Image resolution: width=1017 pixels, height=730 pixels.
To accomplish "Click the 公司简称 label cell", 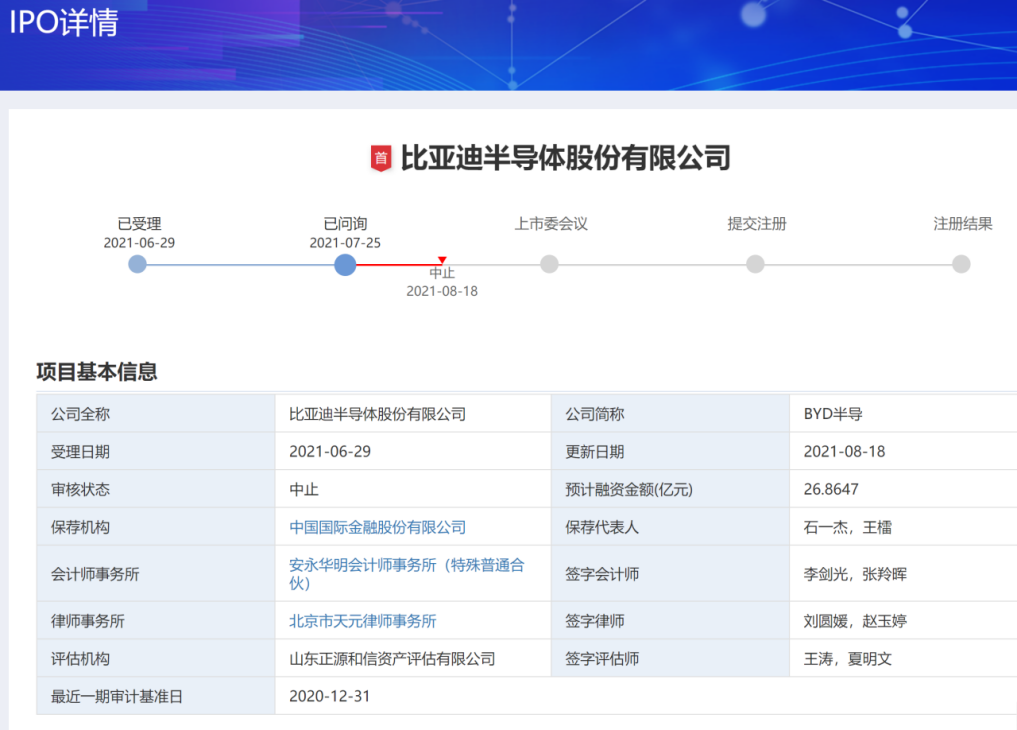I will pyautogui.click(x=670, y=414).
